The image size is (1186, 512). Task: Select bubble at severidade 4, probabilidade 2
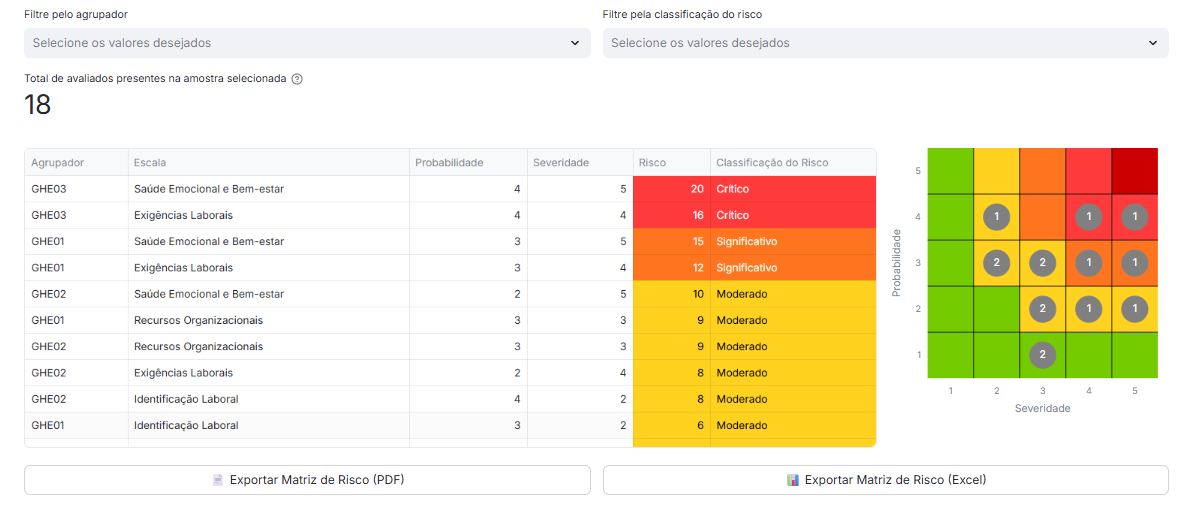(1088, 308)
